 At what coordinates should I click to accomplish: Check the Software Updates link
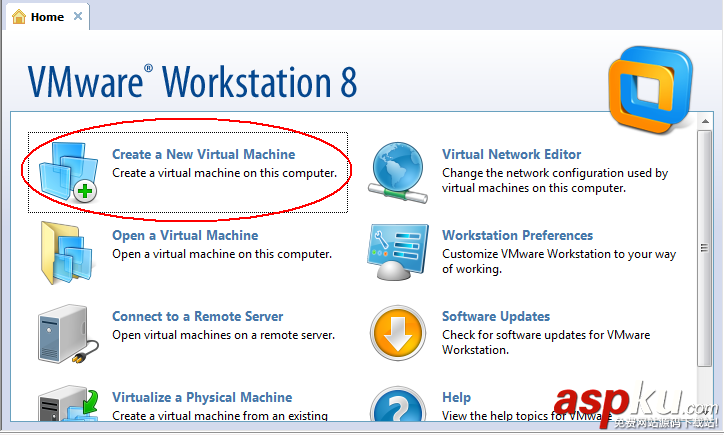[496, 316]
